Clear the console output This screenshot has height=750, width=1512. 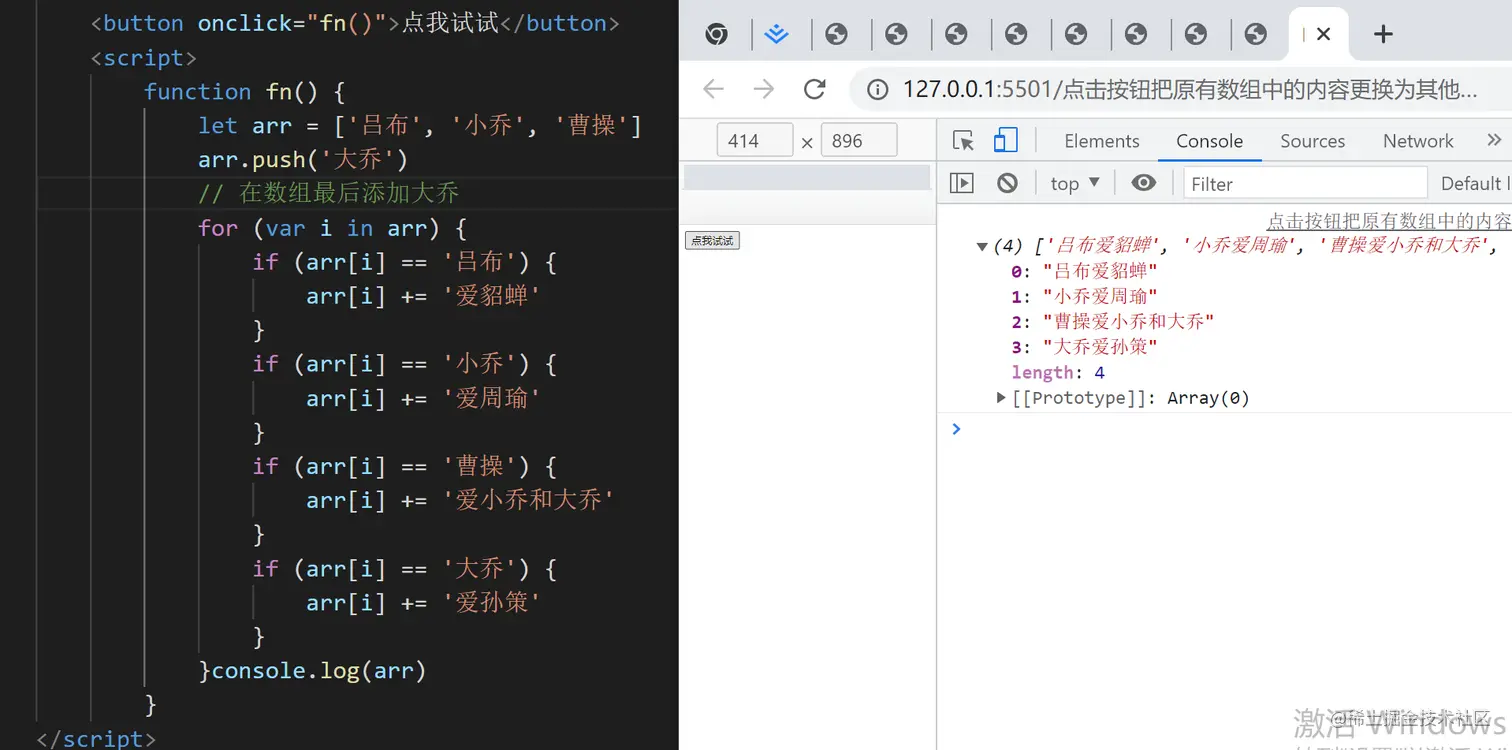1007,183
